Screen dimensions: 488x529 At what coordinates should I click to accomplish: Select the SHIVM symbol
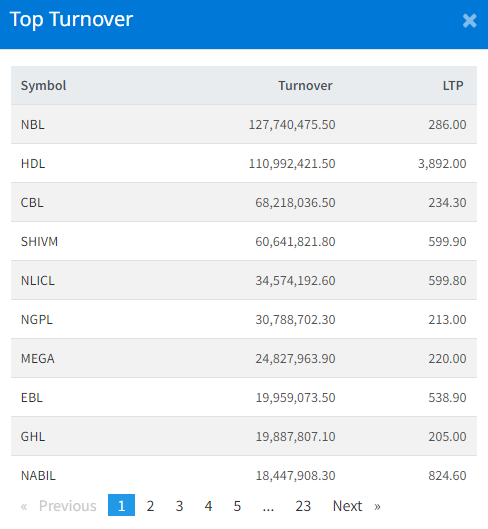39,242
